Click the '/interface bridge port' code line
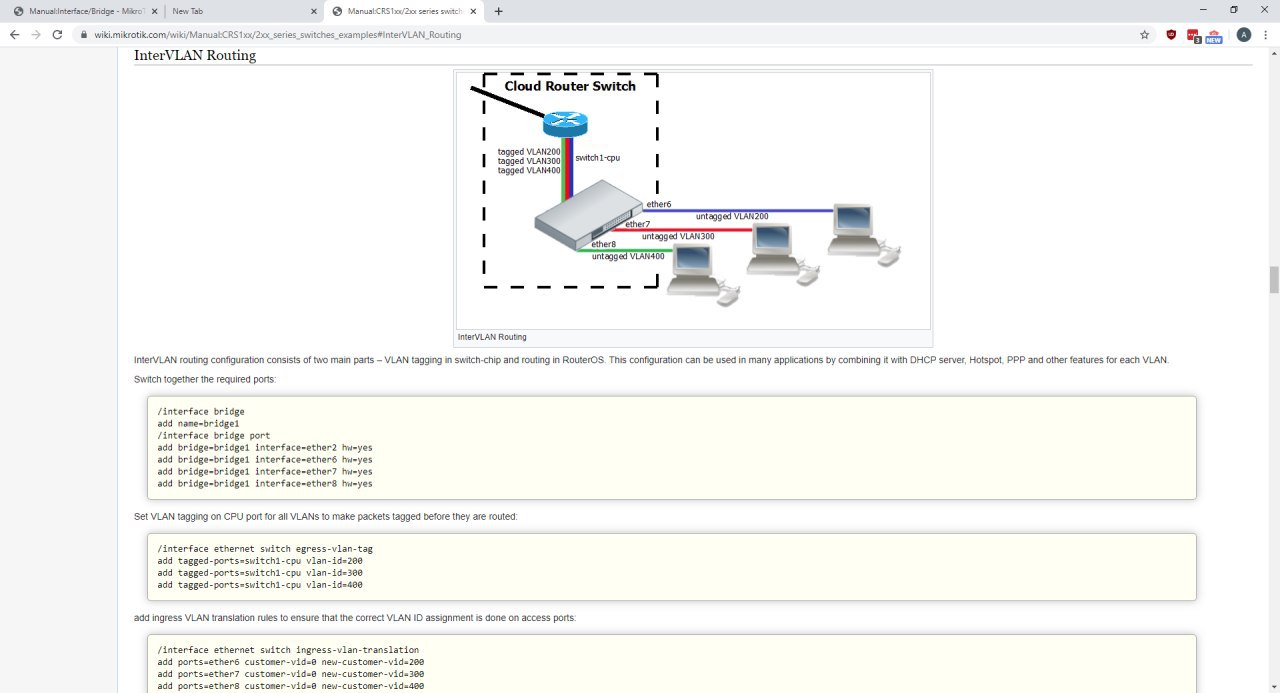Viewport: 1280px width, 693px height. [x=213, y=435]
